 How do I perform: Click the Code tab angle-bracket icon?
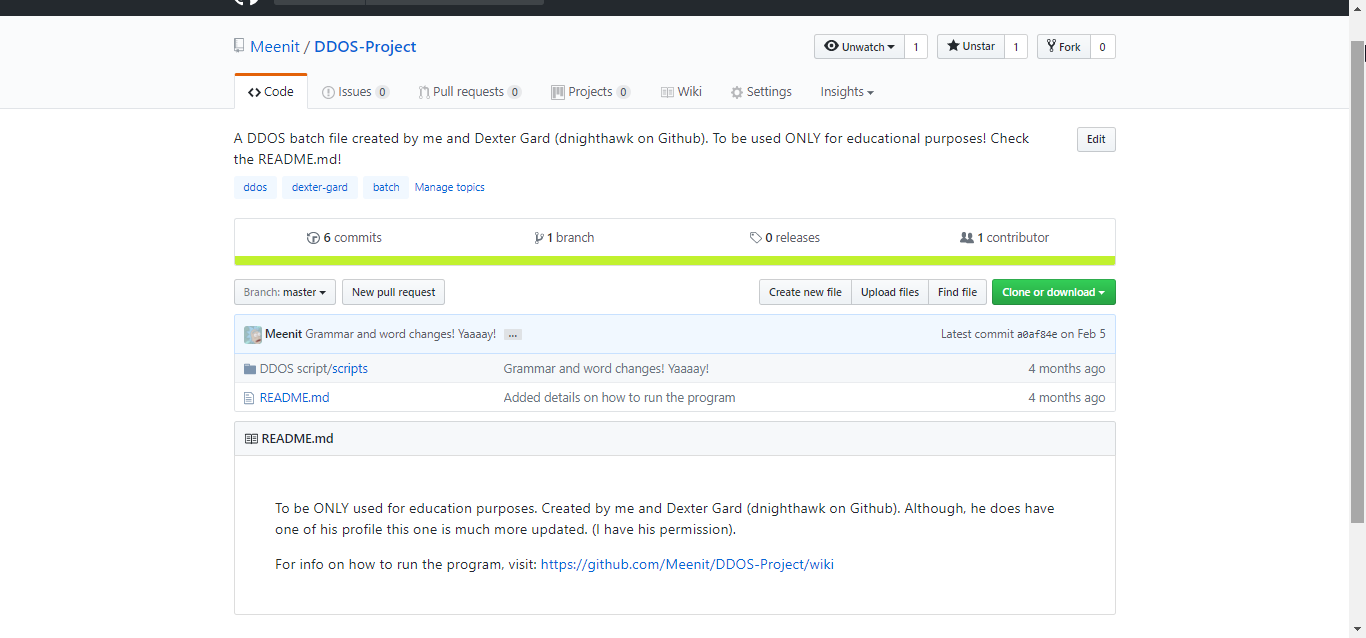tap(255, 92)
